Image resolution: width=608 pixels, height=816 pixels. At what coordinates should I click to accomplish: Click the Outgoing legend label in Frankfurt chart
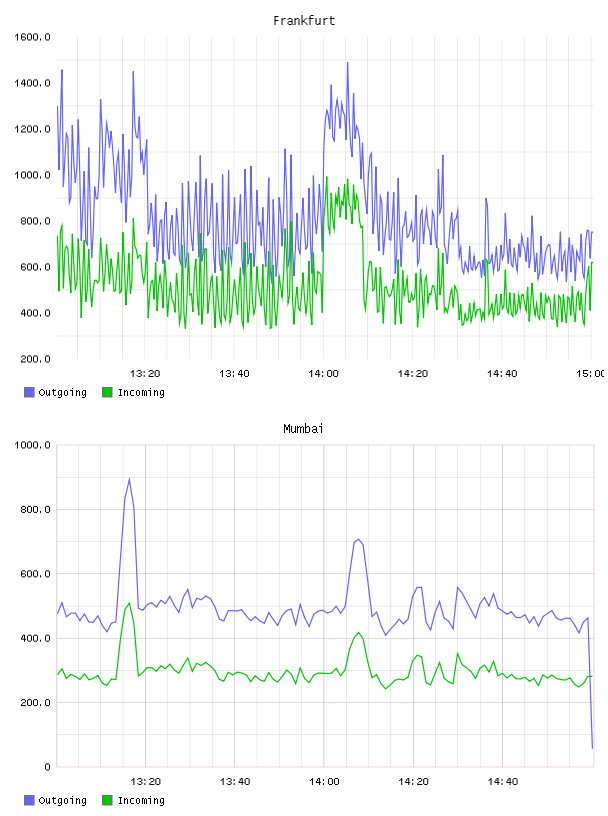62,393
